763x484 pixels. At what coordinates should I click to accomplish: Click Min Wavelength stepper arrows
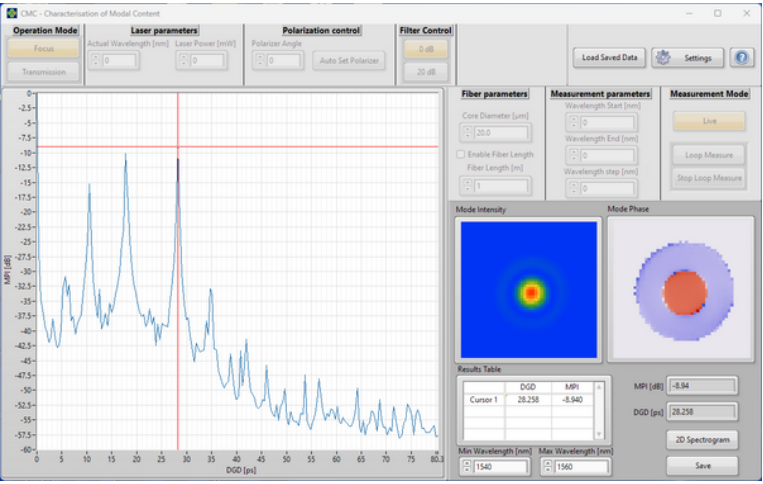[464, 467]
